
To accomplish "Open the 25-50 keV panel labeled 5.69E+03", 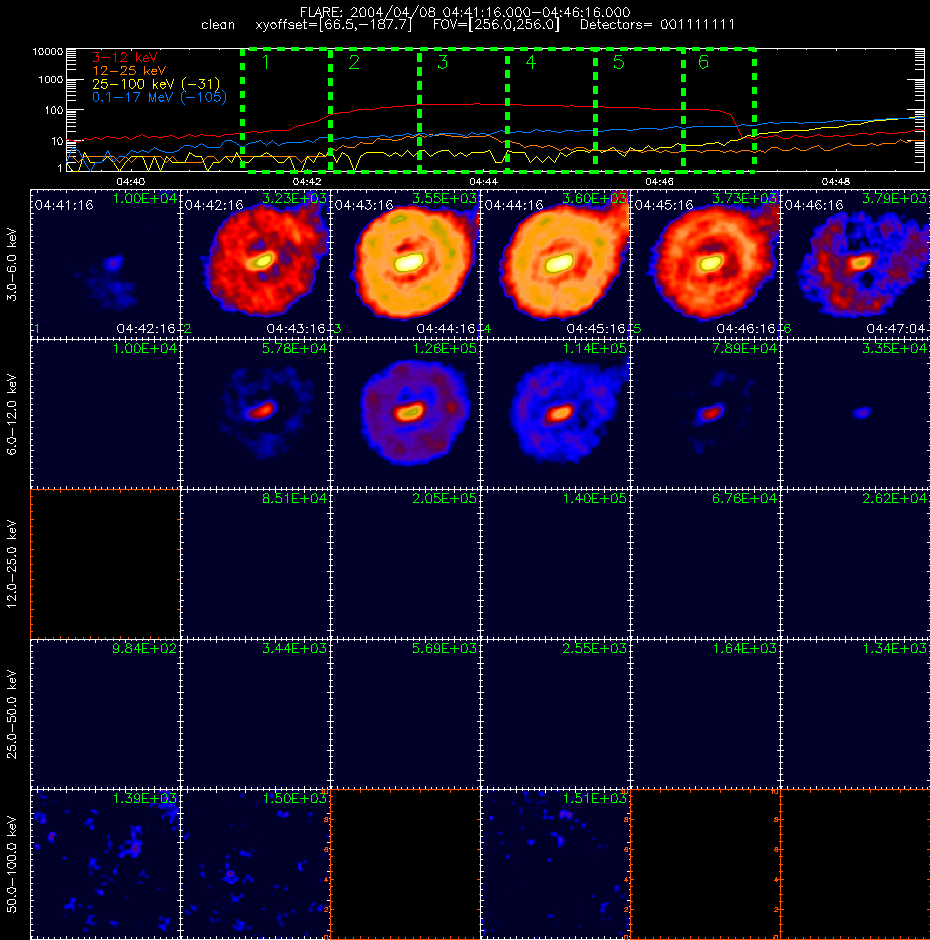I will [405, 714].
